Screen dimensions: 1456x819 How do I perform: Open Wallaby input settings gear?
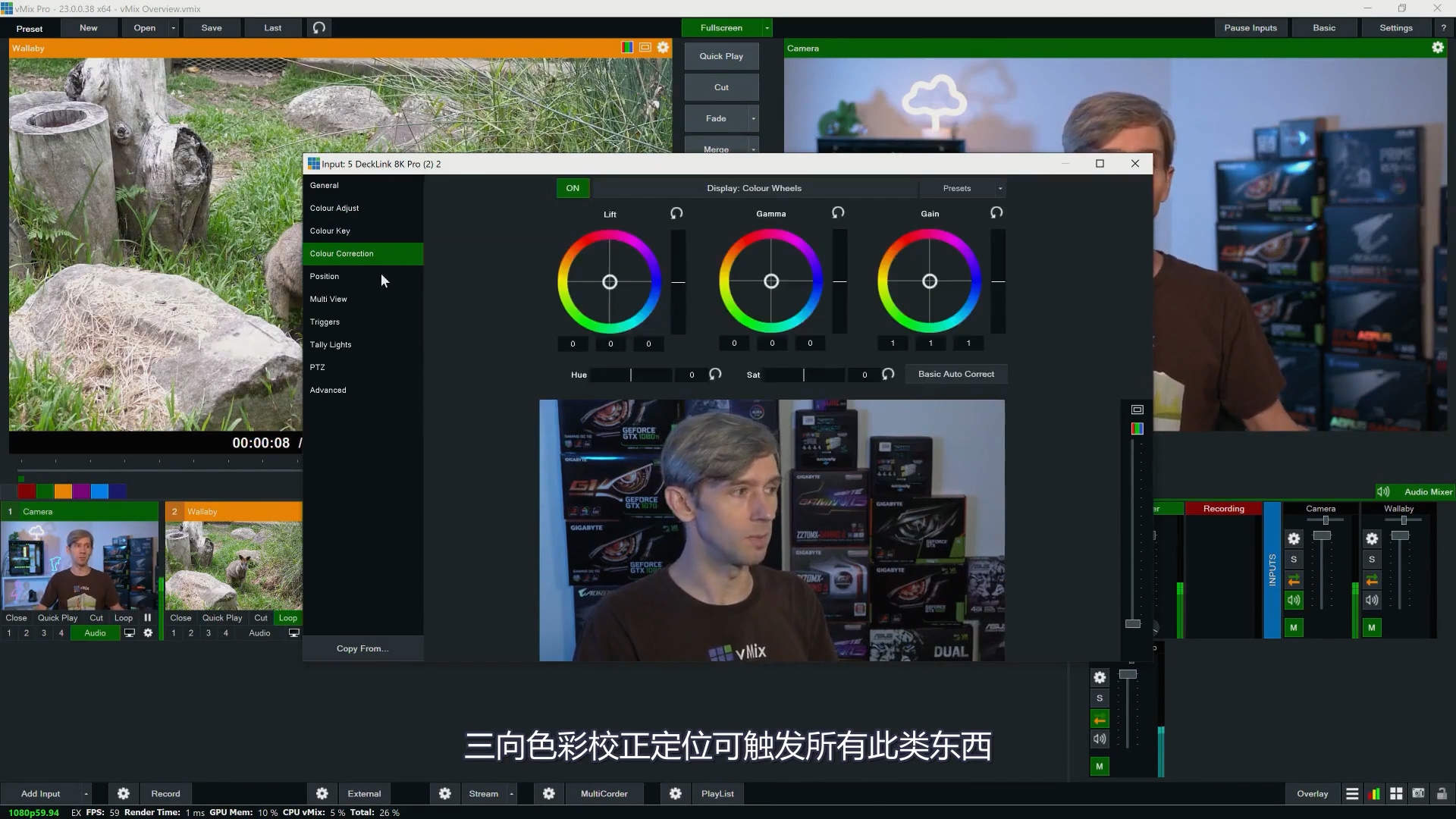tap(663, 47)
